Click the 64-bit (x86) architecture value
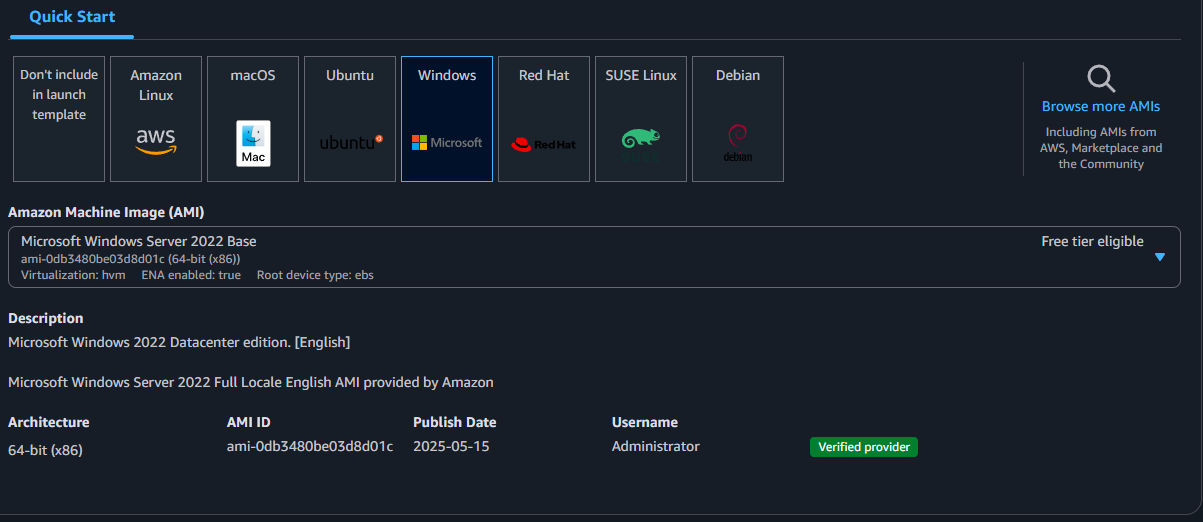This screenshot has width=1203, height=522. [45, 450]
